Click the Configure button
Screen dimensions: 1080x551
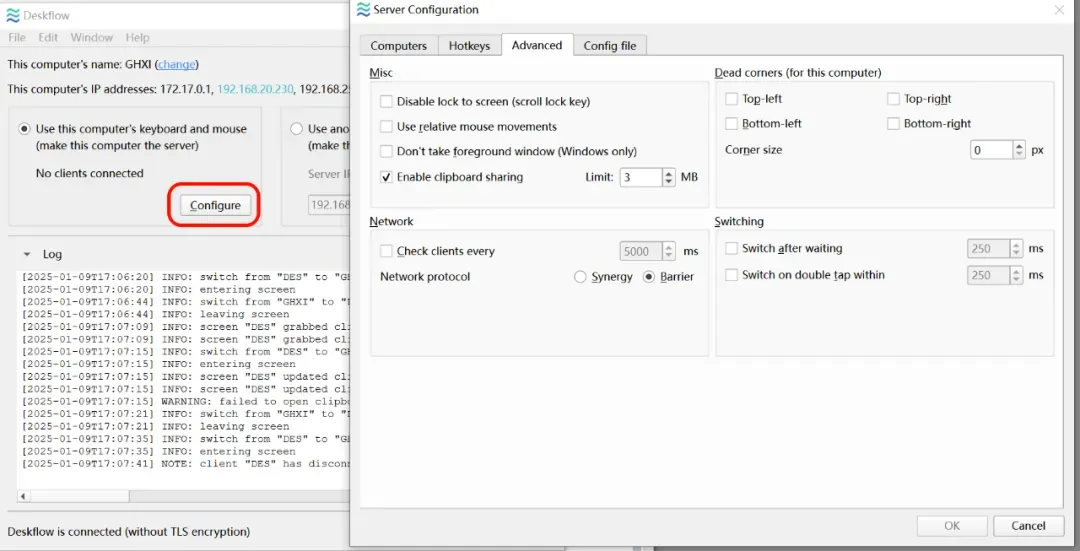(x=215, y=205)
